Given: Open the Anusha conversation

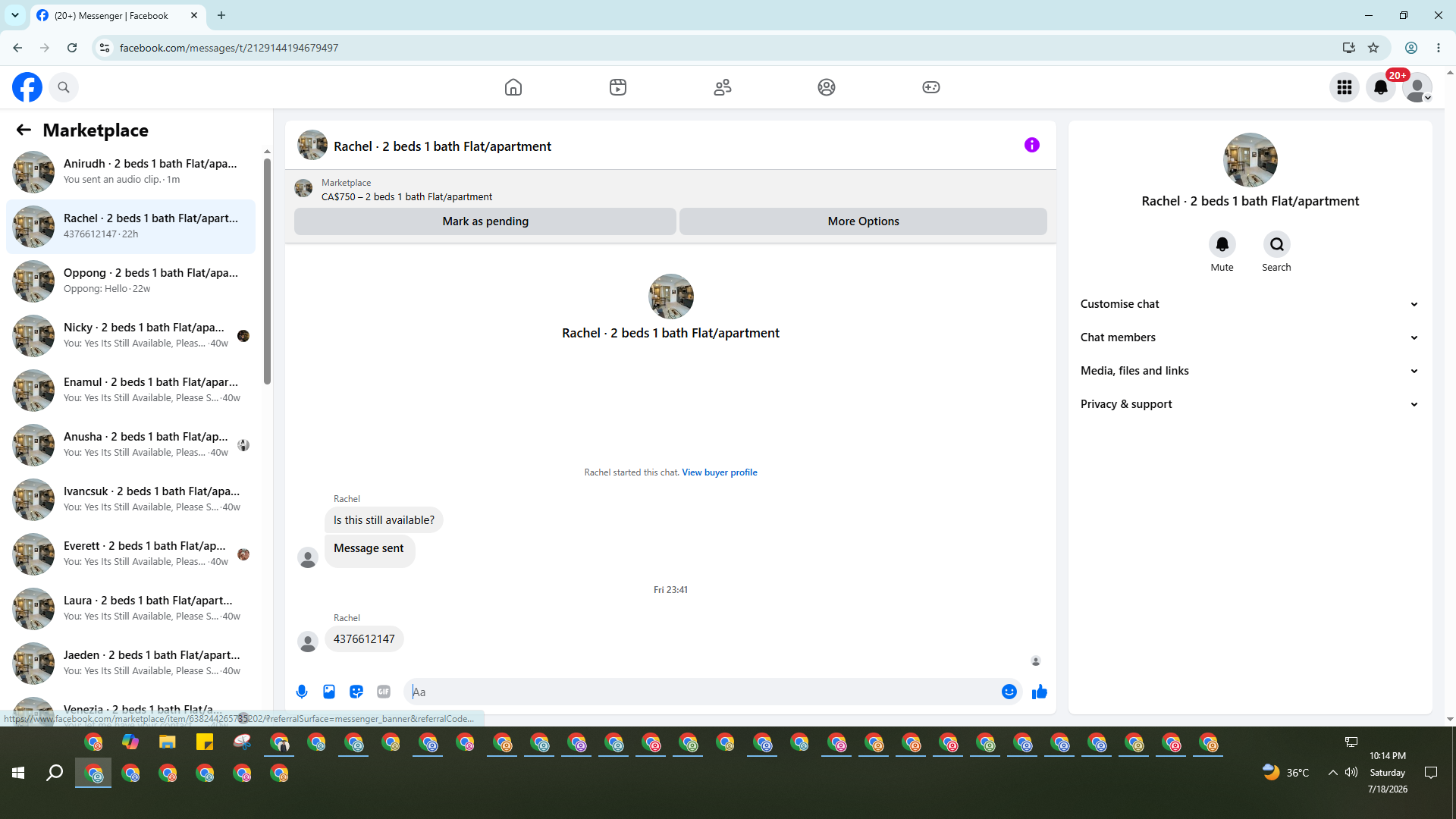Looking at the screenshot, I should point(130,444).
